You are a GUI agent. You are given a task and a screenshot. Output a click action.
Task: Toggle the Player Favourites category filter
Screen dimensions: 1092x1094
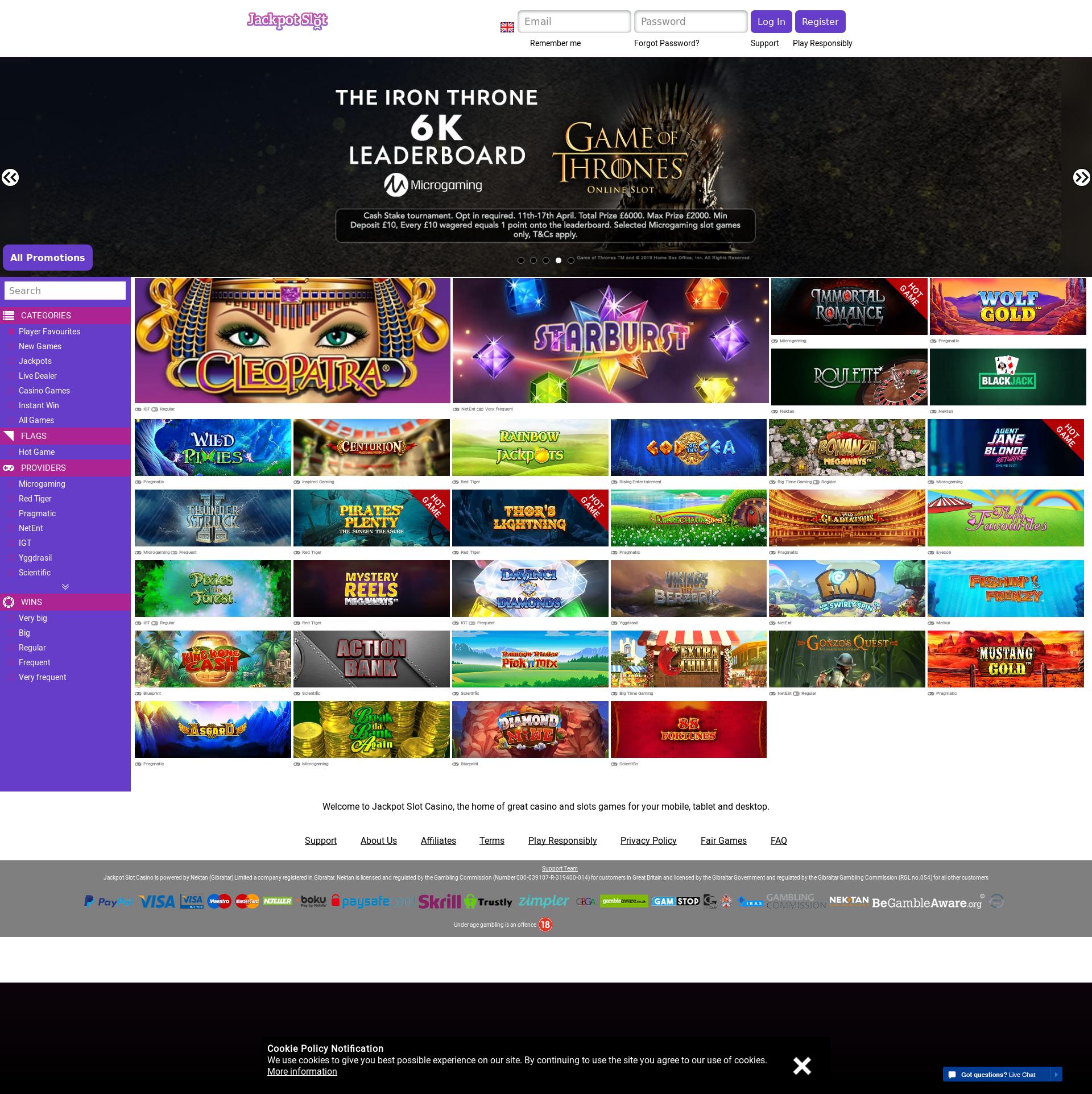(x=10, y=331)
